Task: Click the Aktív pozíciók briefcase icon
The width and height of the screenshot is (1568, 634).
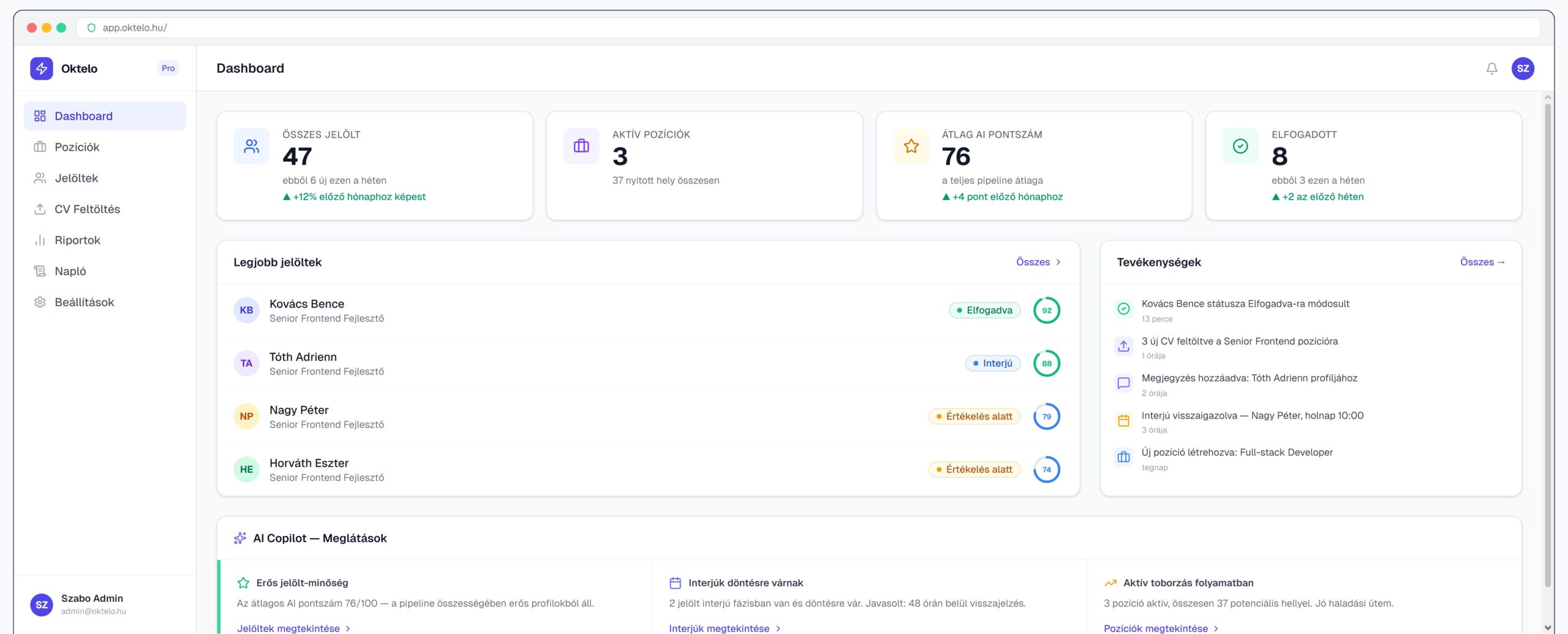Action: coord(581,146)
